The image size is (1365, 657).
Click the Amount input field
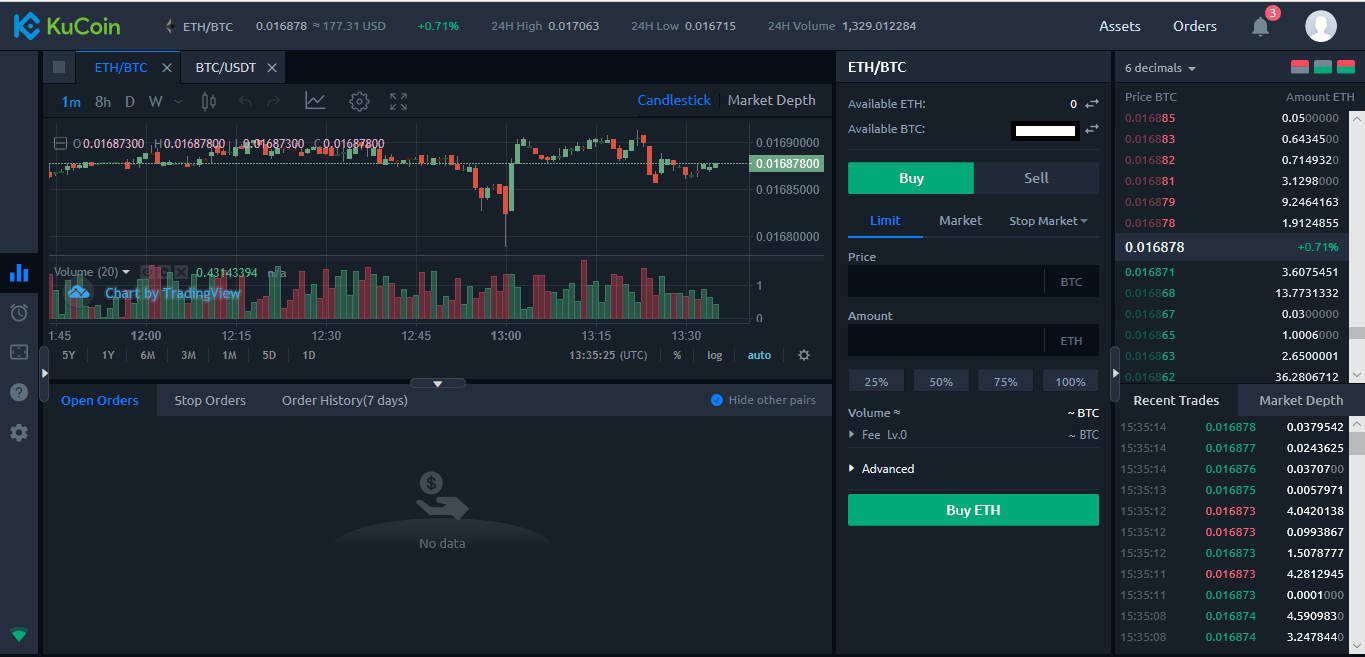(x=973, y=340)
